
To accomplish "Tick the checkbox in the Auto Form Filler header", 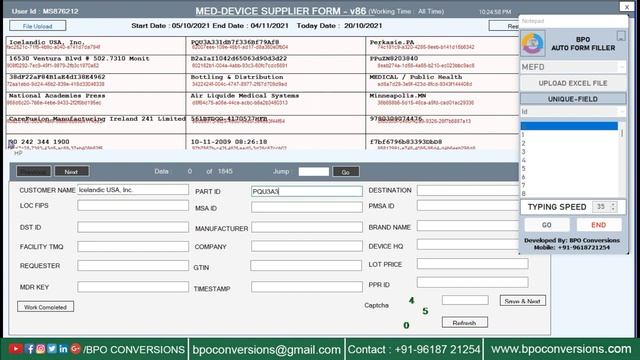I will (x=621, y=36).
